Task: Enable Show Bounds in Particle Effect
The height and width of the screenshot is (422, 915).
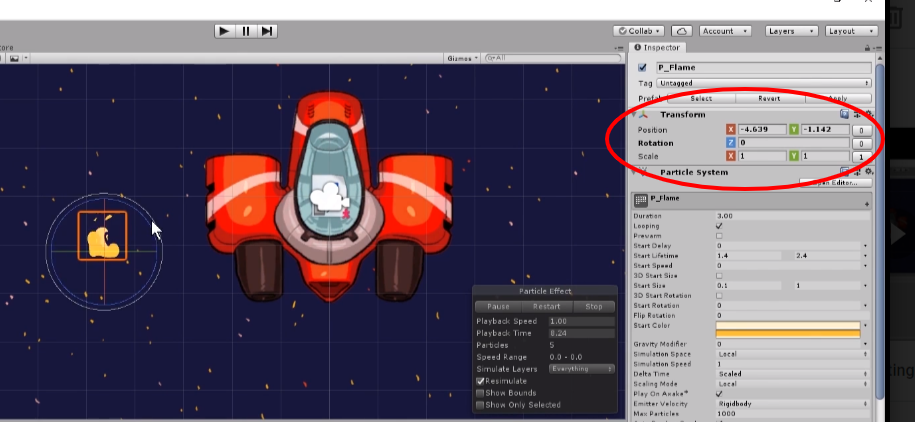Action: 481,393
